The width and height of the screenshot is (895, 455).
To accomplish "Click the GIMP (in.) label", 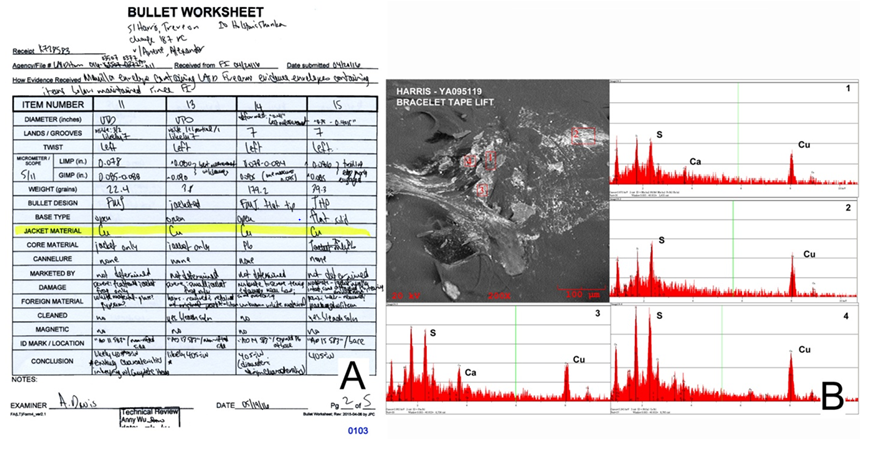I will pos(73,175).
